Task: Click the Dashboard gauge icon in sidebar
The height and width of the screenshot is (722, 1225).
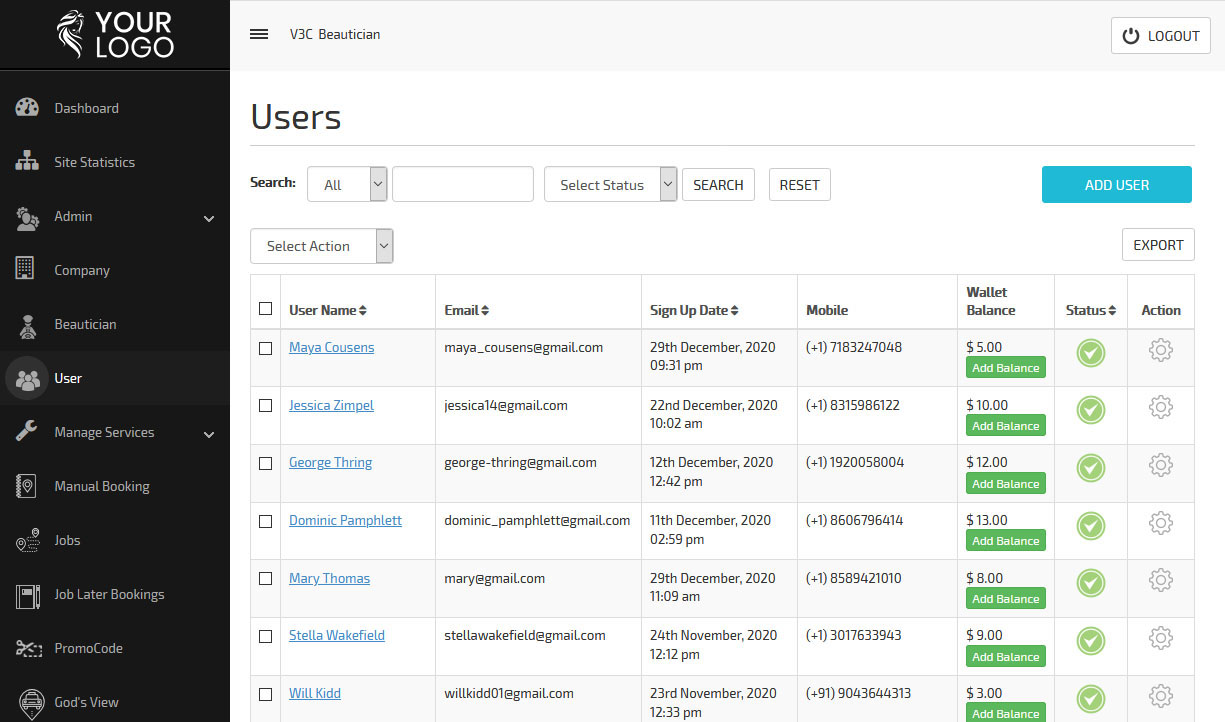Action: click(27, 108)
